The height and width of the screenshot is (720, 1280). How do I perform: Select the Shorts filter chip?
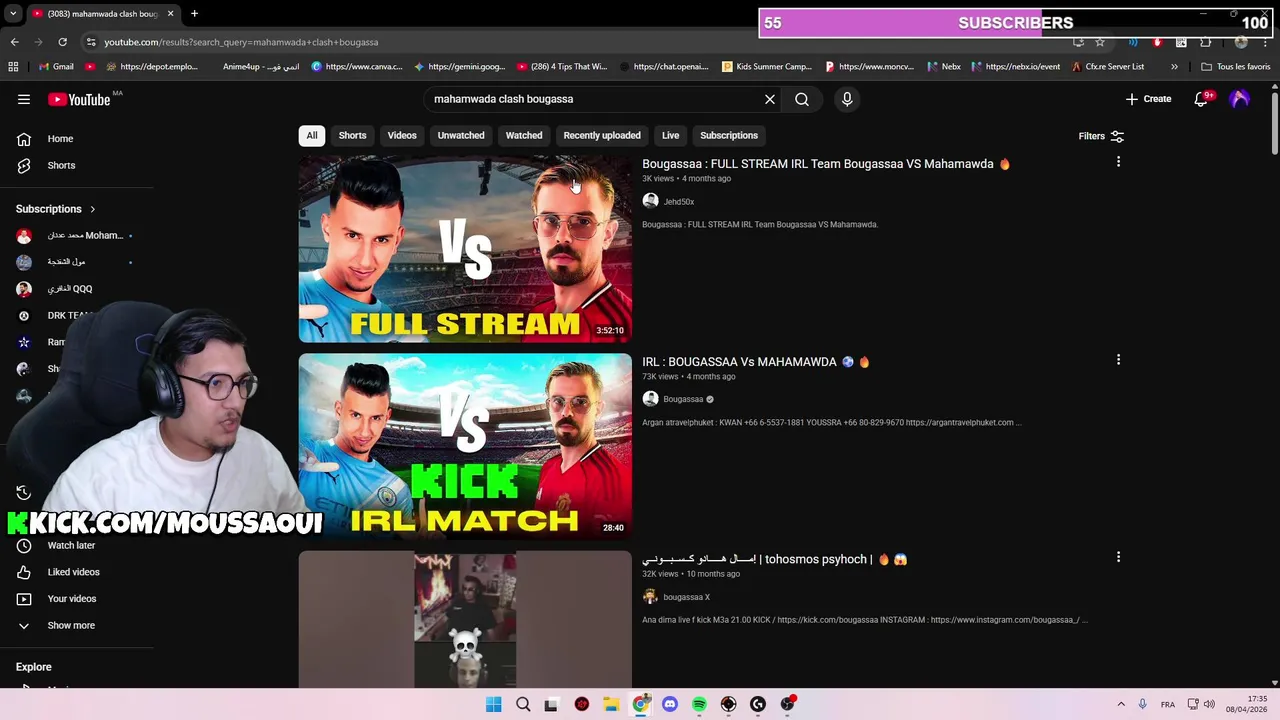[x=352, y=136]
